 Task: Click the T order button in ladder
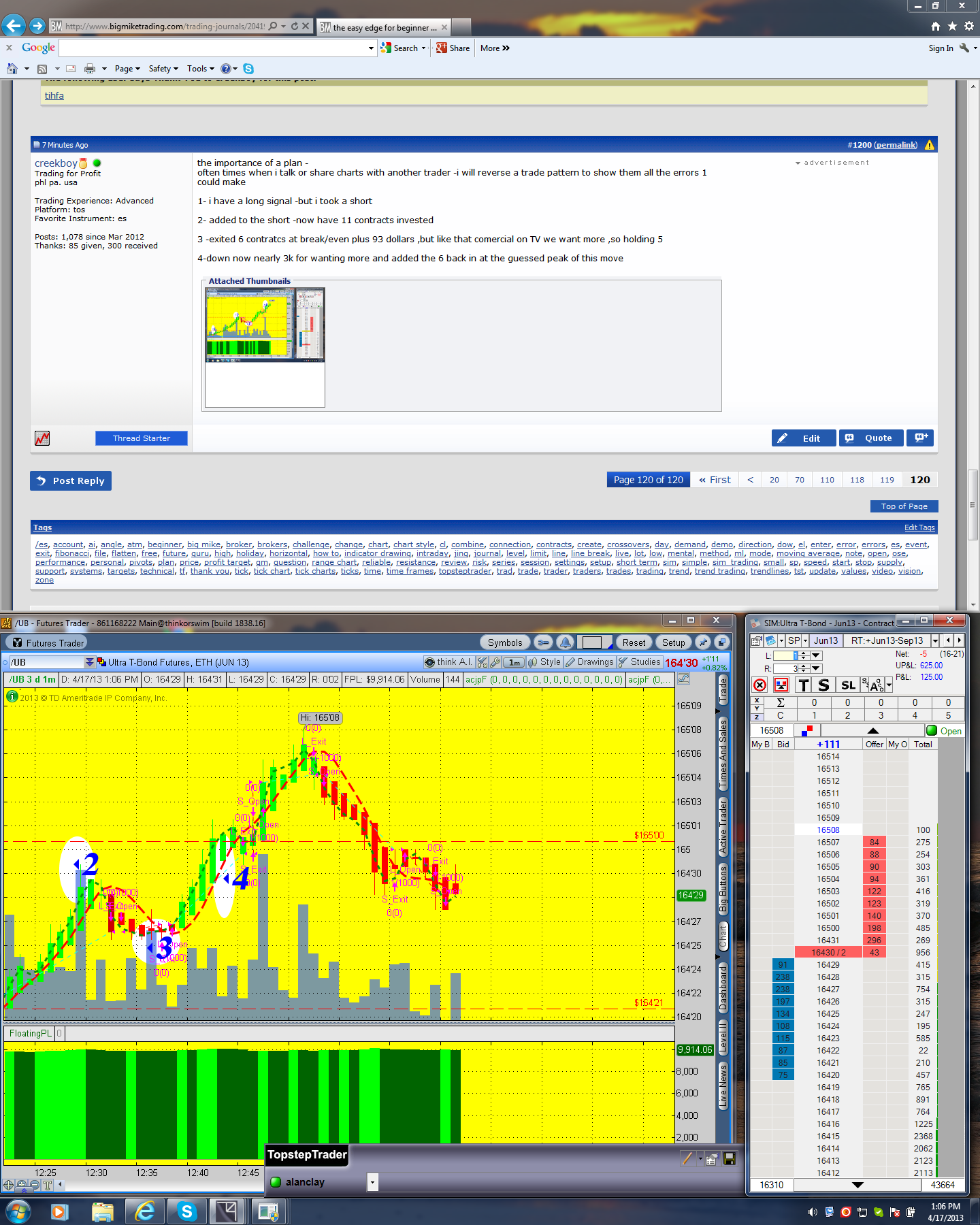coord(804,685)
